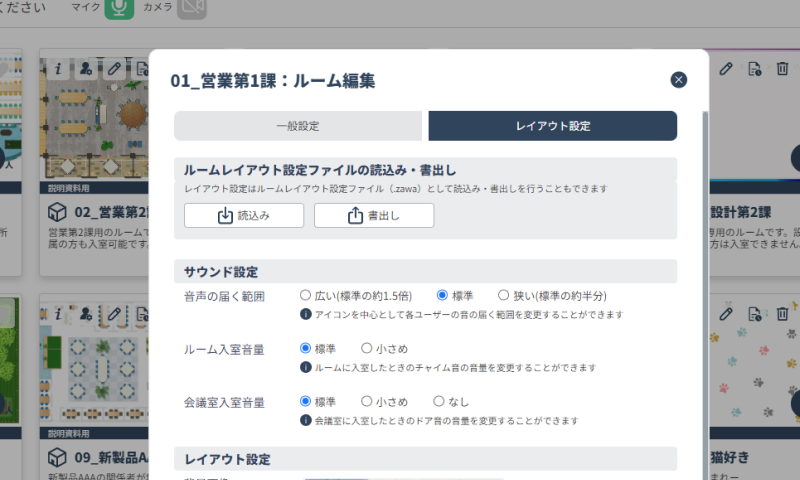This screenshot has width=800, height=480.
Task: Close the ルーム編集 dialog with X
Action: [679, 80]
